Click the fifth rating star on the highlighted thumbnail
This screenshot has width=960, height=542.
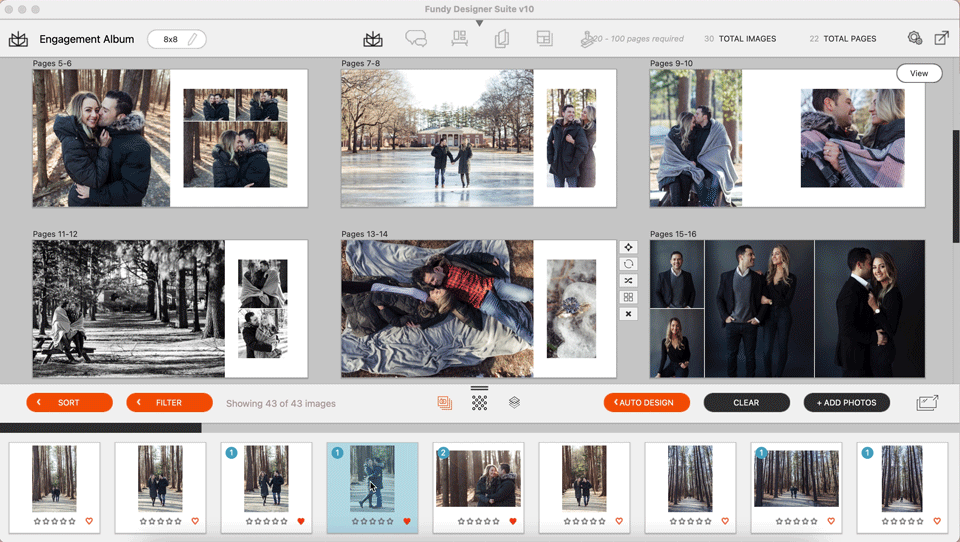pyautogui.click(x=390, y=521)
